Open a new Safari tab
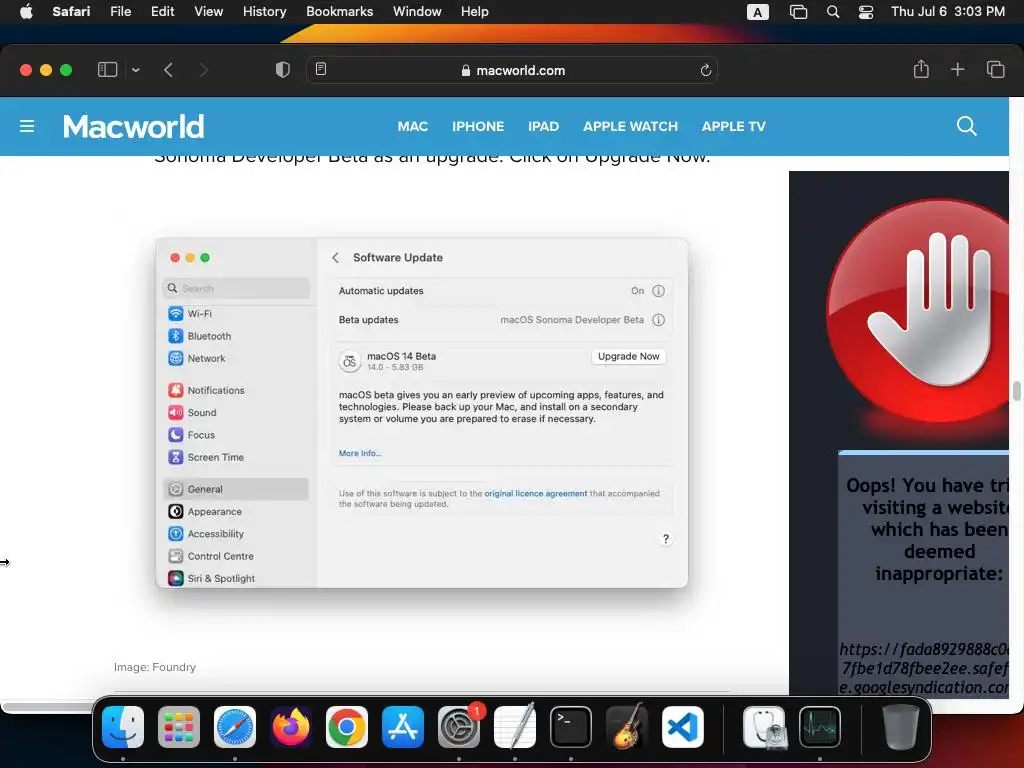This screenshot has width=1024, height=768. click(957, 69)
